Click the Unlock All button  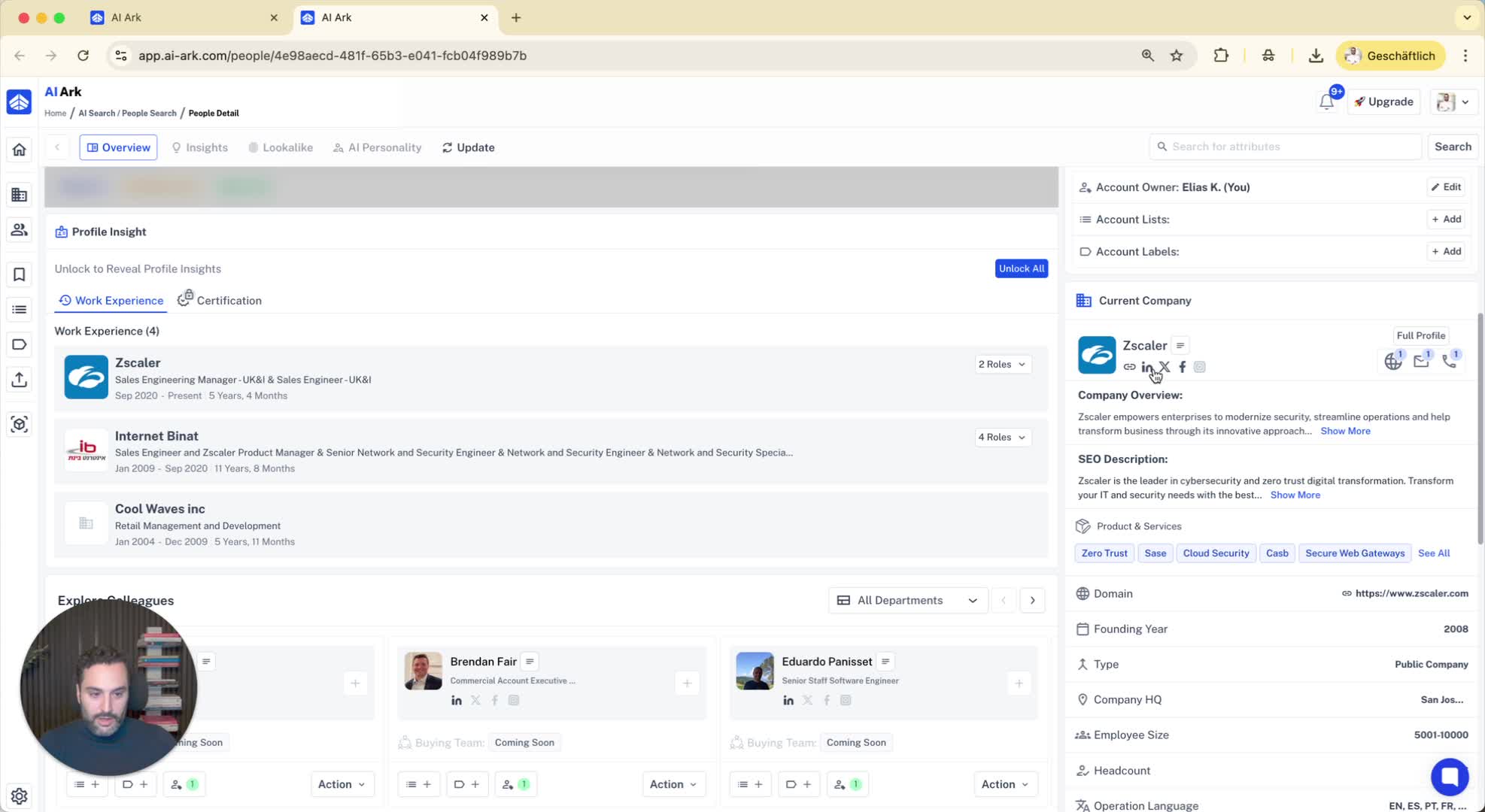coord(1021,268)
